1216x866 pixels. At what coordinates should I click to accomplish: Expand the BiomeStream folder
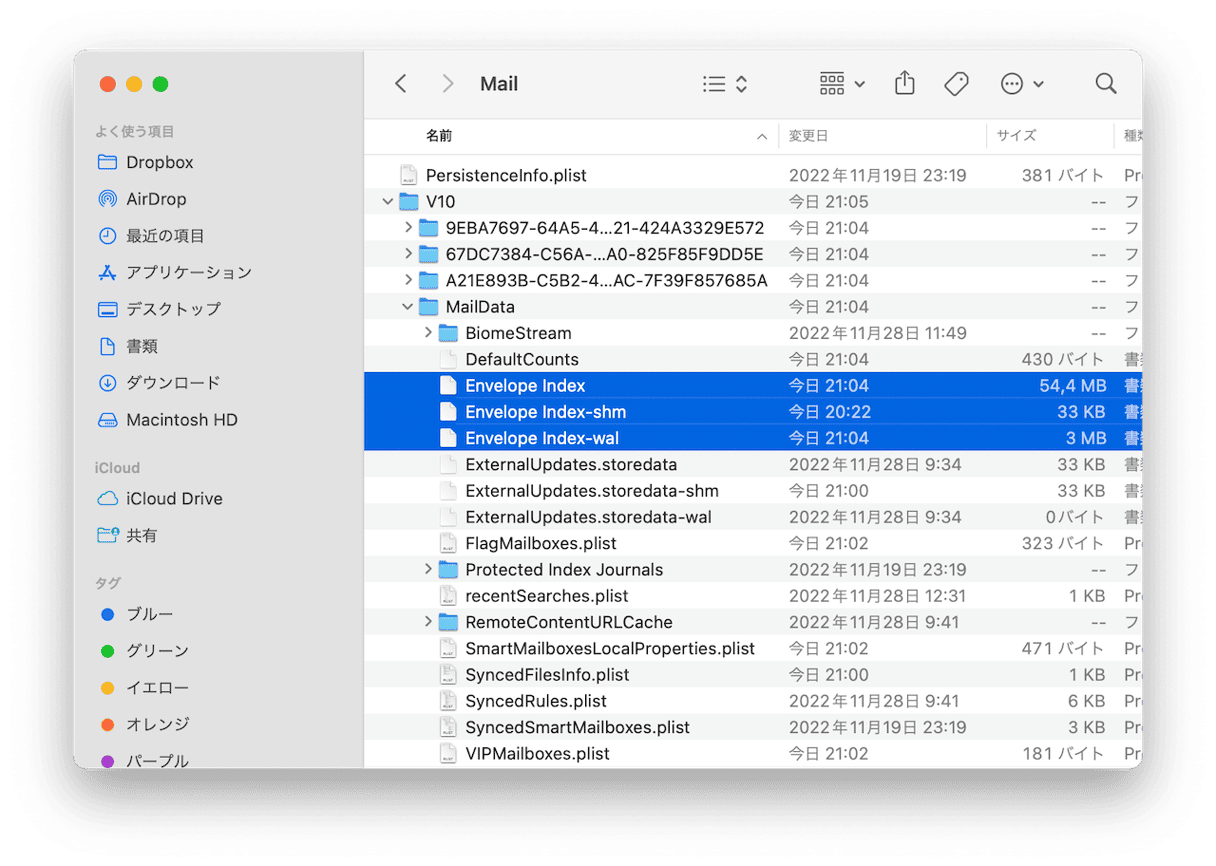click(x=428, y=333)
